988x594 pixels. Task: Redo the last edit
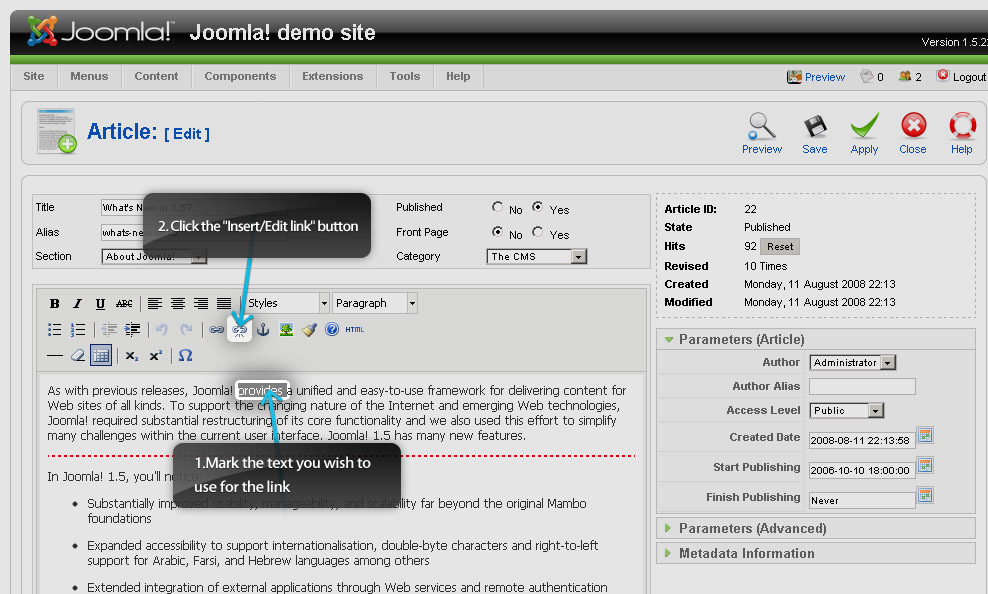point(186,329)
